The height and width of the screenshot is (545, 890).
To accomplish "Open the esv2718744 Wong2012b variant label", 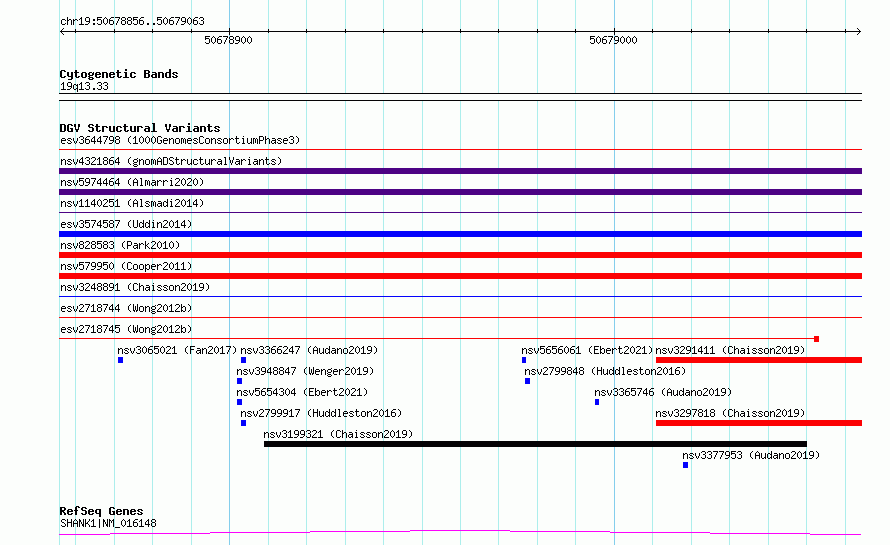I will 127,308.
